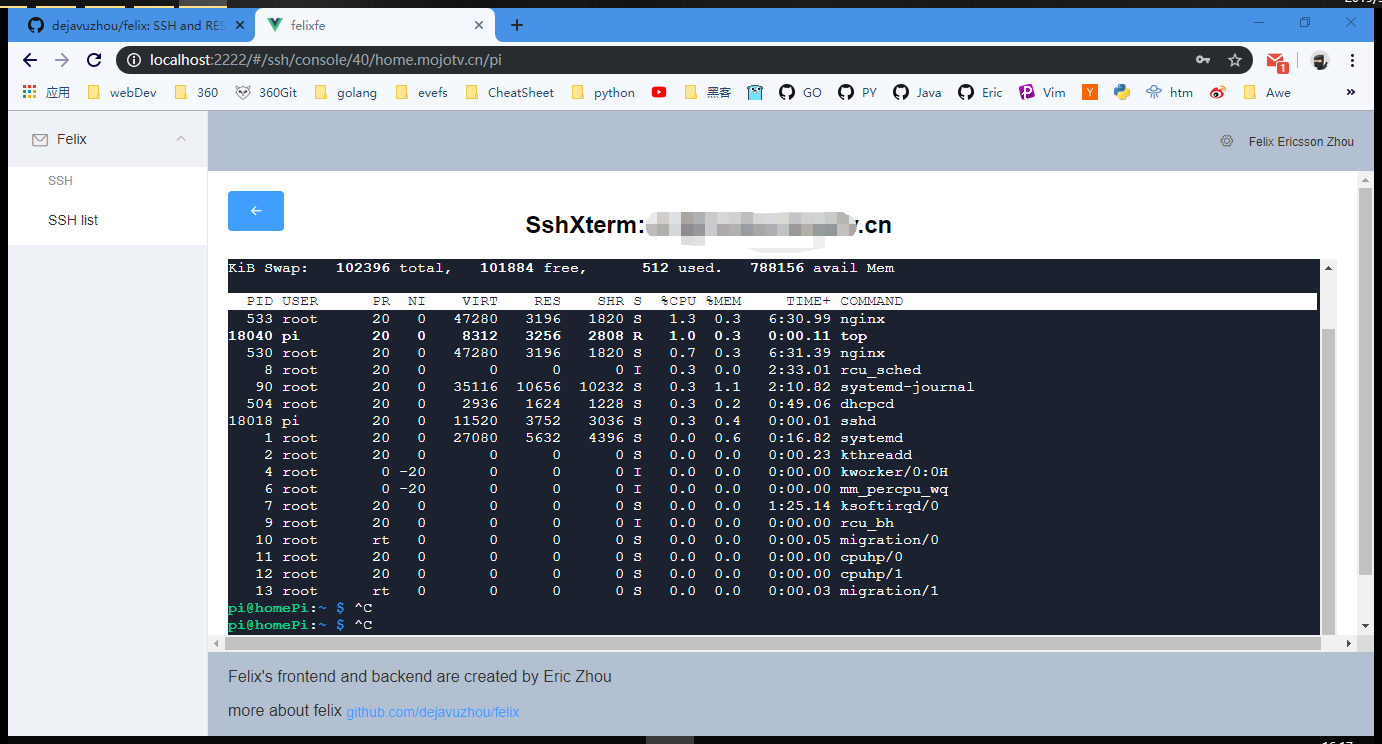Viewport: 1382px width, 744px height.
Task: Open the Python logo bookmark
Action: [1122, 92]
